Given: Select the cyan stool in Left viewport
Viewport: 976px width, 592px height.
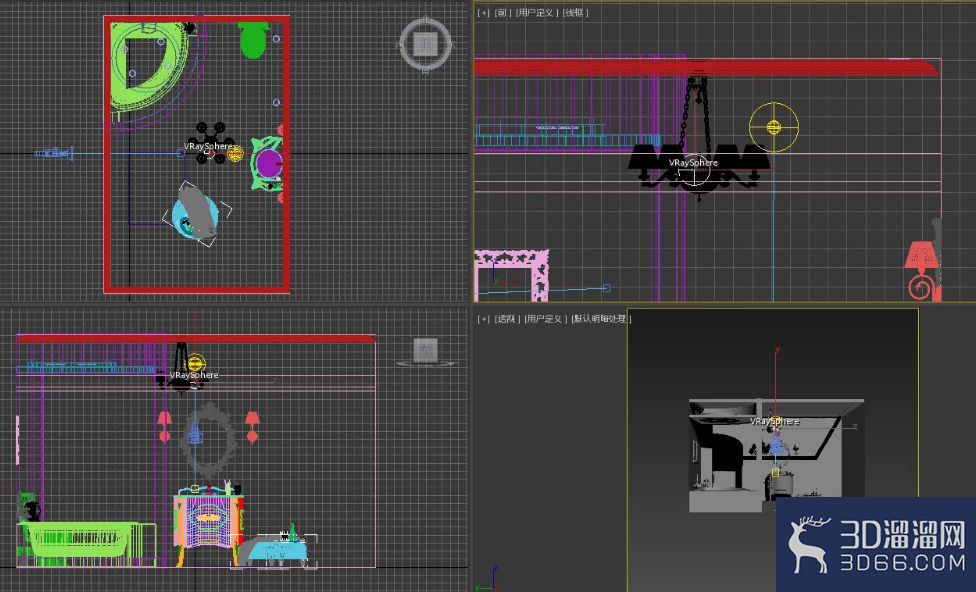Looking at the screenshot, I should 275,550.
